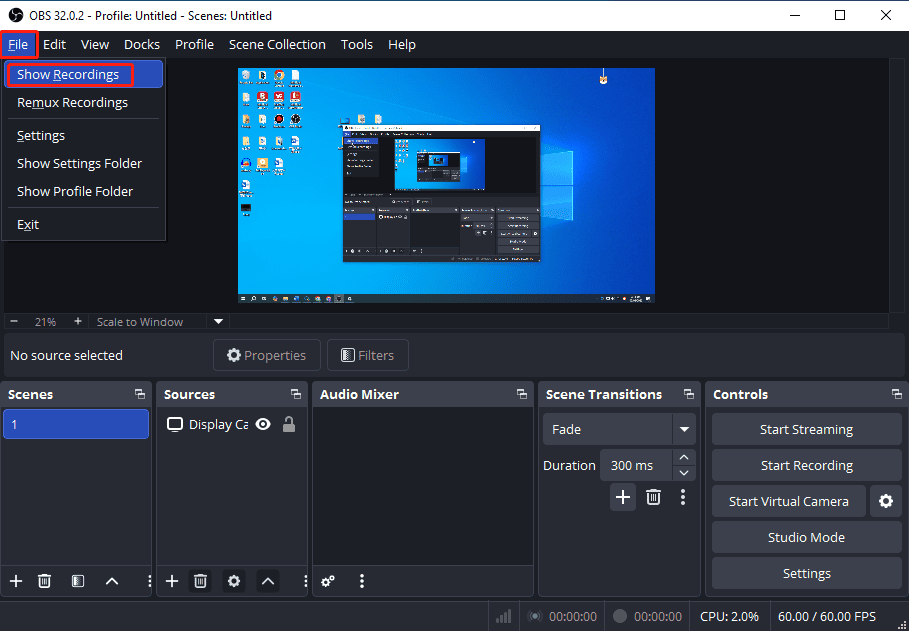
Task: Open virtual camera settings gear icon
Action: pos(886,501)
